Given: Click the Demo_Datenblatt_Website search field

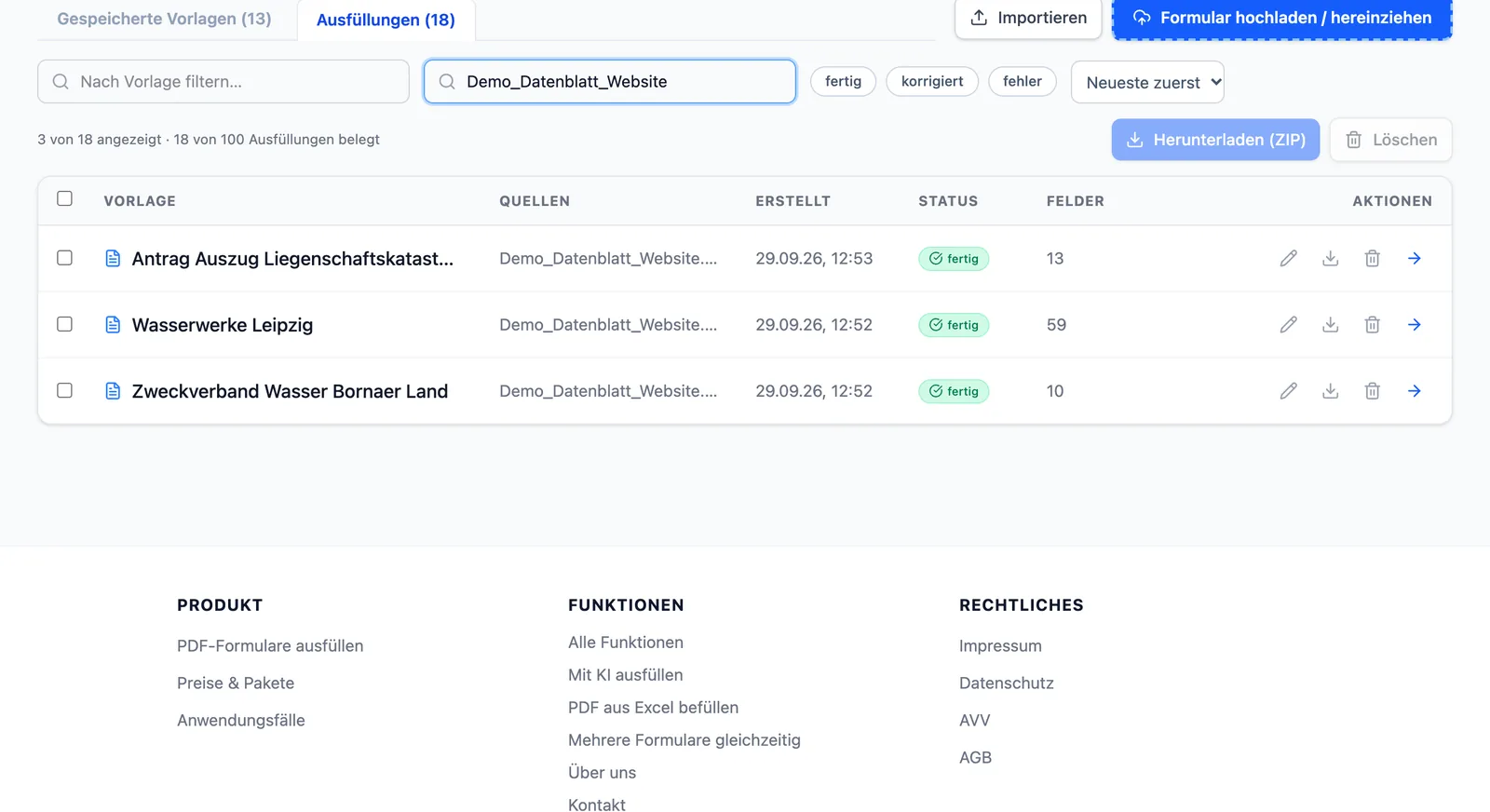Looking at the screenshot, I should [x=610, y=82].
